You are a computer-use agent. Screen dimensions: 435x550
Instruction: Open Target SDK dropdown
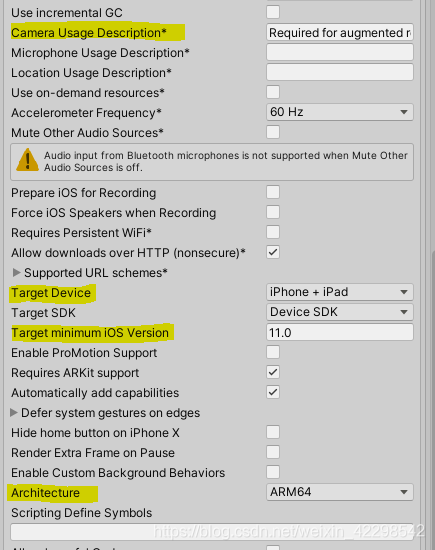340,312
